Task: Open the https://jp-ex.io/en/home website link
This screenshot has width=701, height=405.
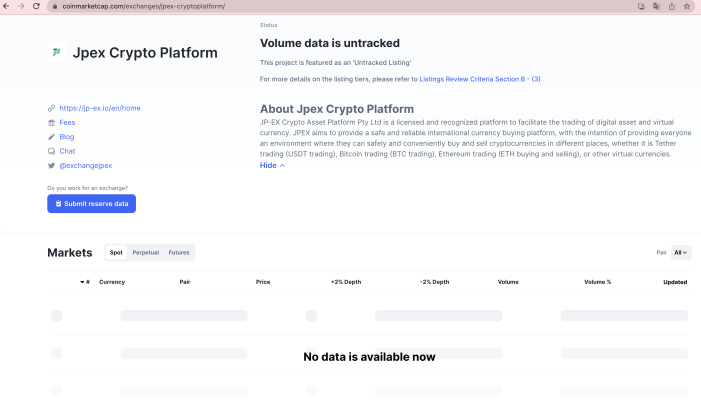Action: (99, 108)
